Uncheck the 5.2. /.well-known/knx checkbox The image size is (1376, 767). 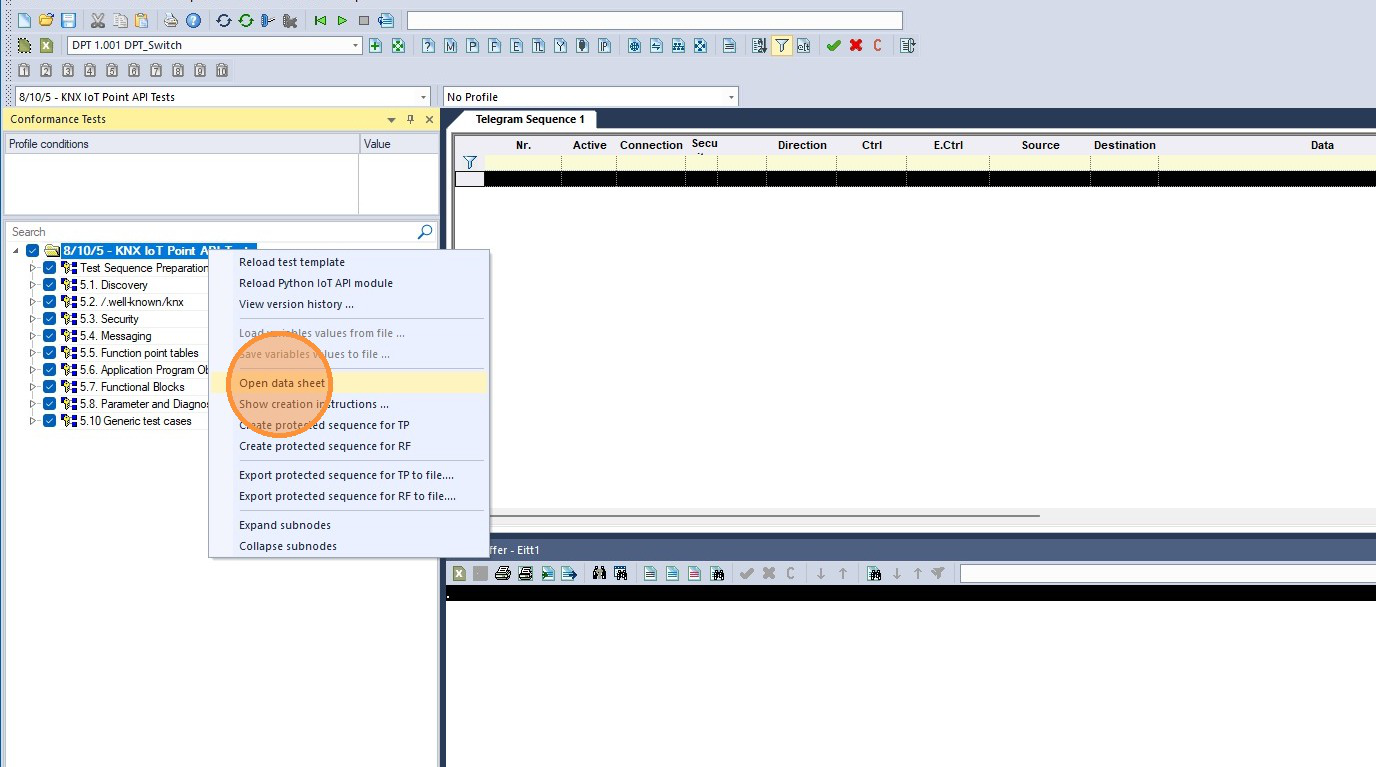(x=49, y=302)
